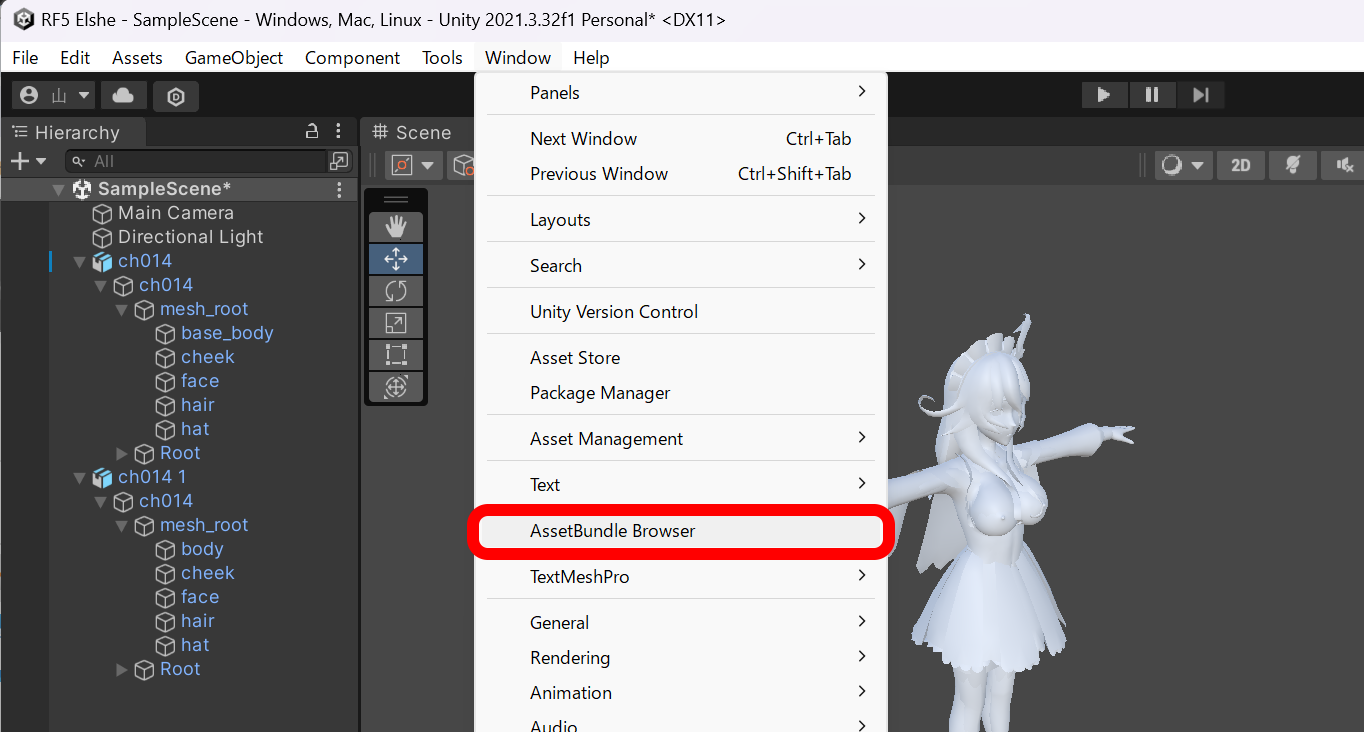The image size is (1364, 732).
Task: Select the cheek object directly below base_body
Action: [208, 357]
